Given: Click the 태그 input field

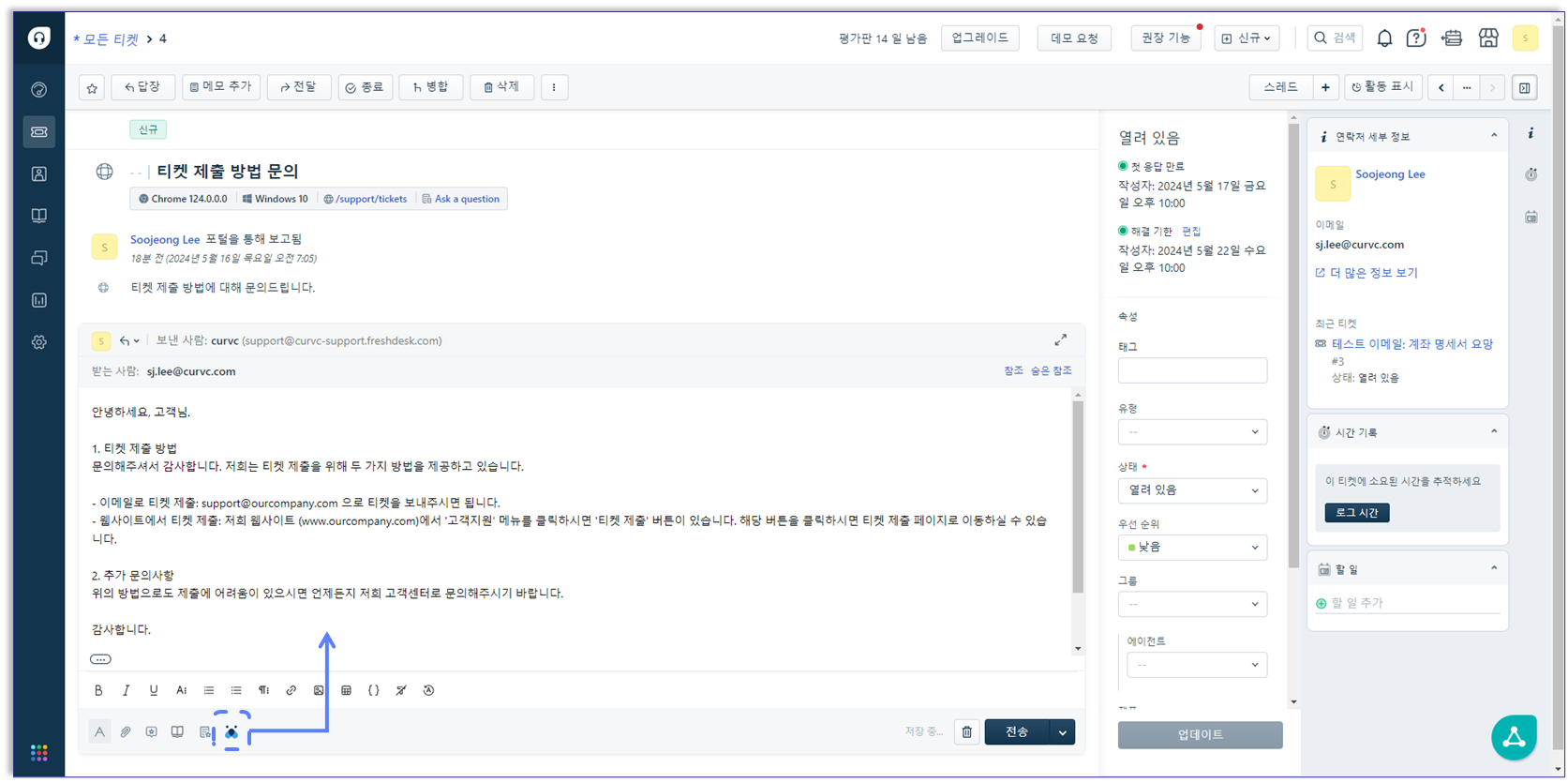Looking at the screenshot, I should click(1192, 370).
